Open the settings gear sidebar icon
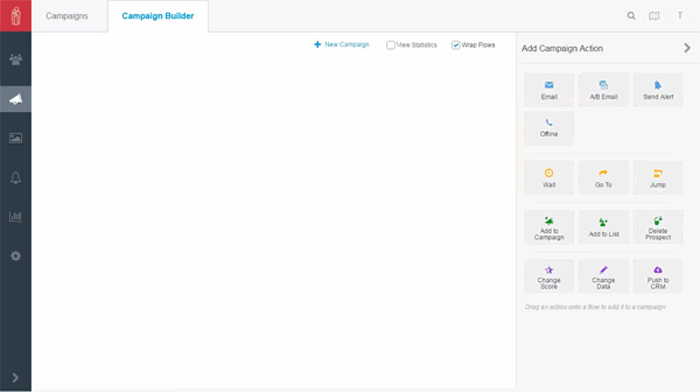The image size is (700, 392). (x=16, y=256)
